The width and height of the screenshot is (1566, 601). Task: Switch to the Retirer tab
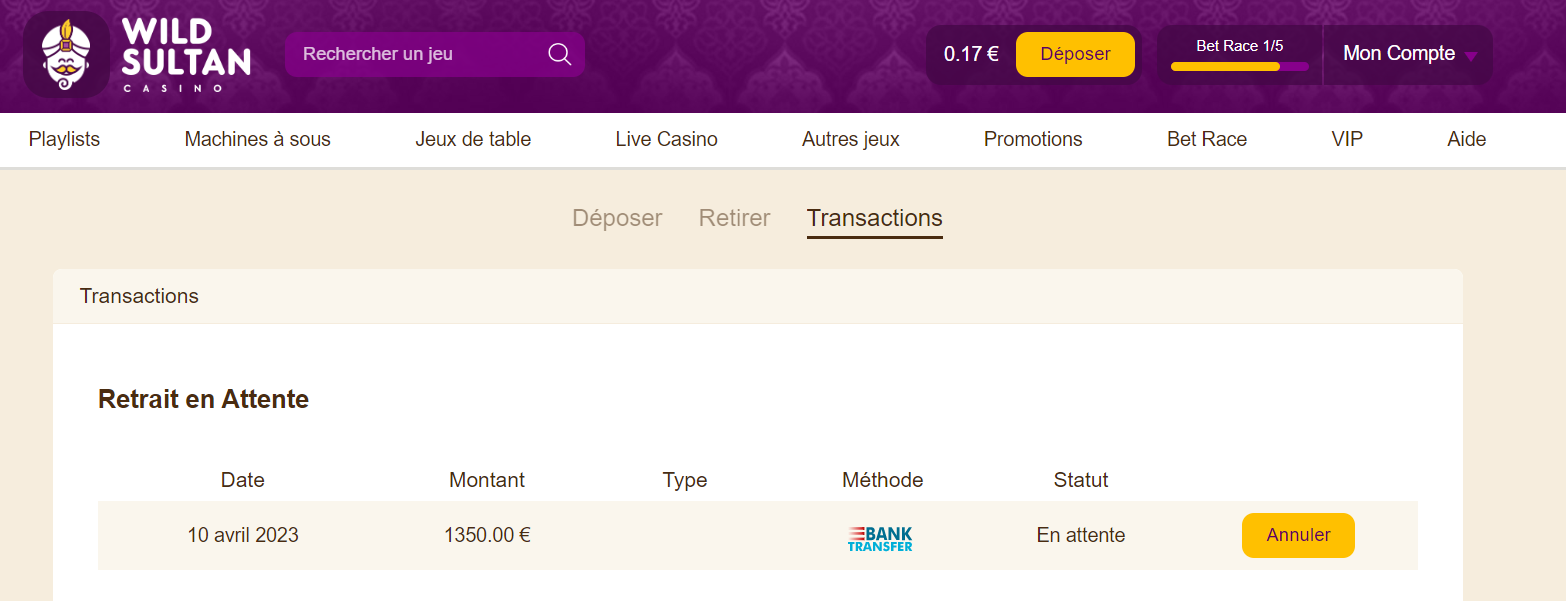click(x=734, y=218)
